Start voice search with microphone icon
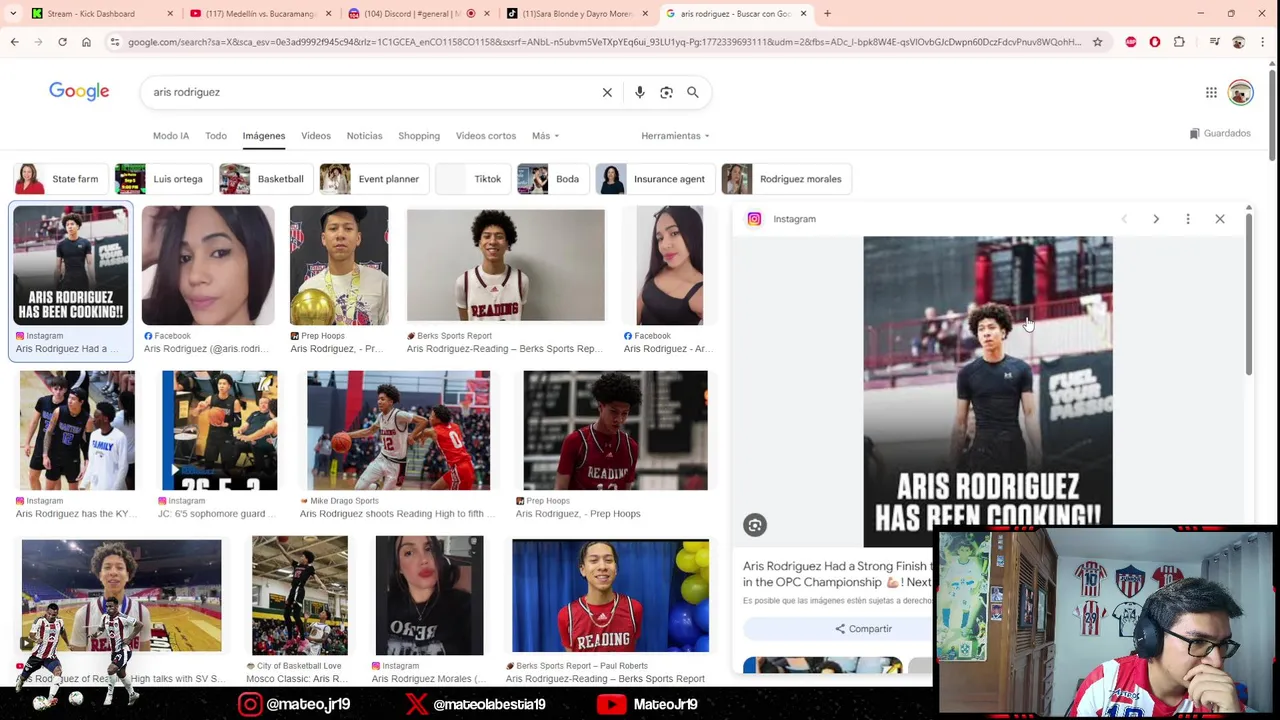This screenshot has height=720, width=1280. coord(640,92)
